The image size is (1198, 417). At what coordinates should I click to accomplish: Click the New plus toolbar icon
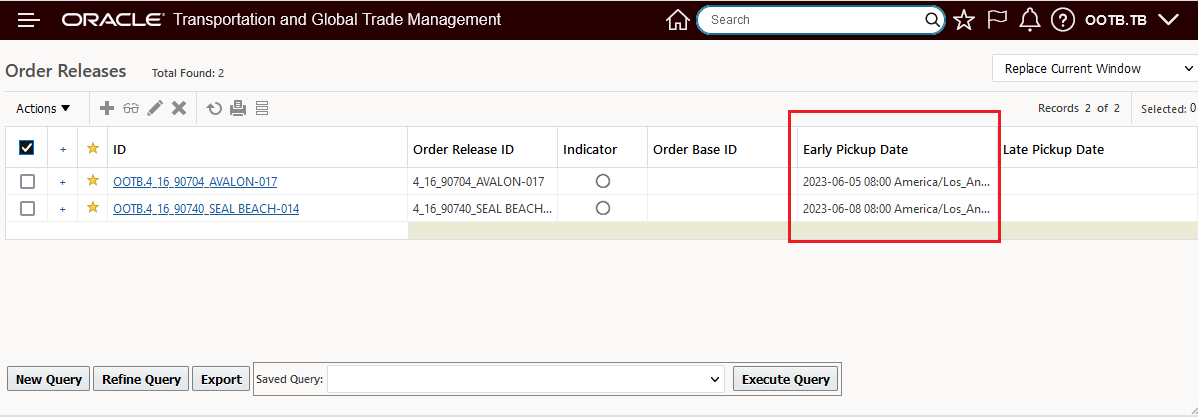108,108
